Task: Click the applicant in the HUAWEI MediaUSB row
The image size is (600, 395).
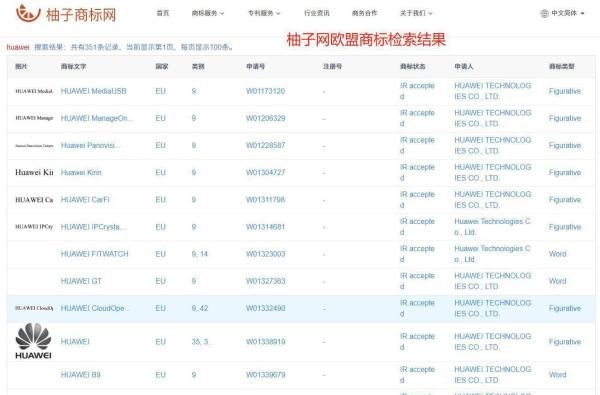Action: tap(492, 91)
